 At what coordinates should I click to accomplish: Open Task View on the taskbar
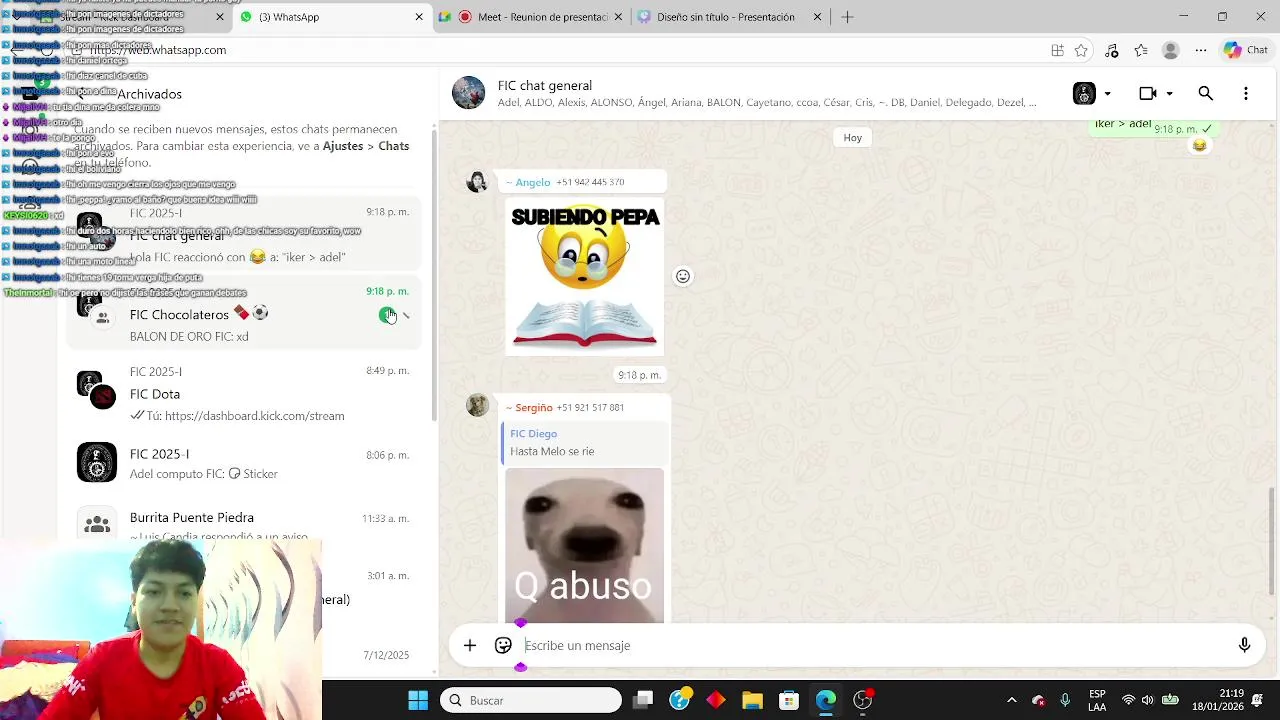pos(643,700)
